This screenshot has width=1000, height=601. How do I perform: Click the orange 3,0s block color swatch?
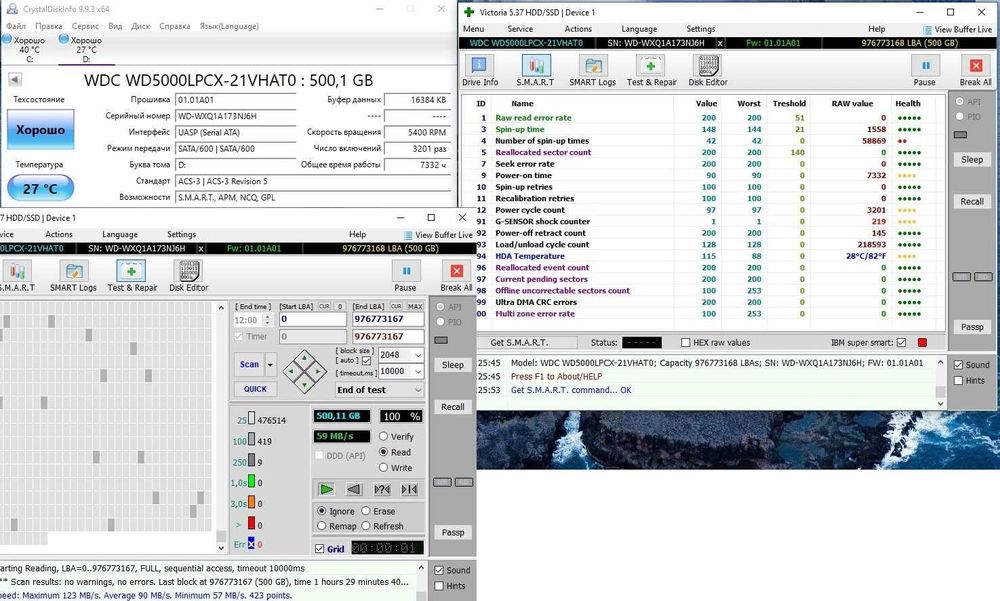(251, 502)
